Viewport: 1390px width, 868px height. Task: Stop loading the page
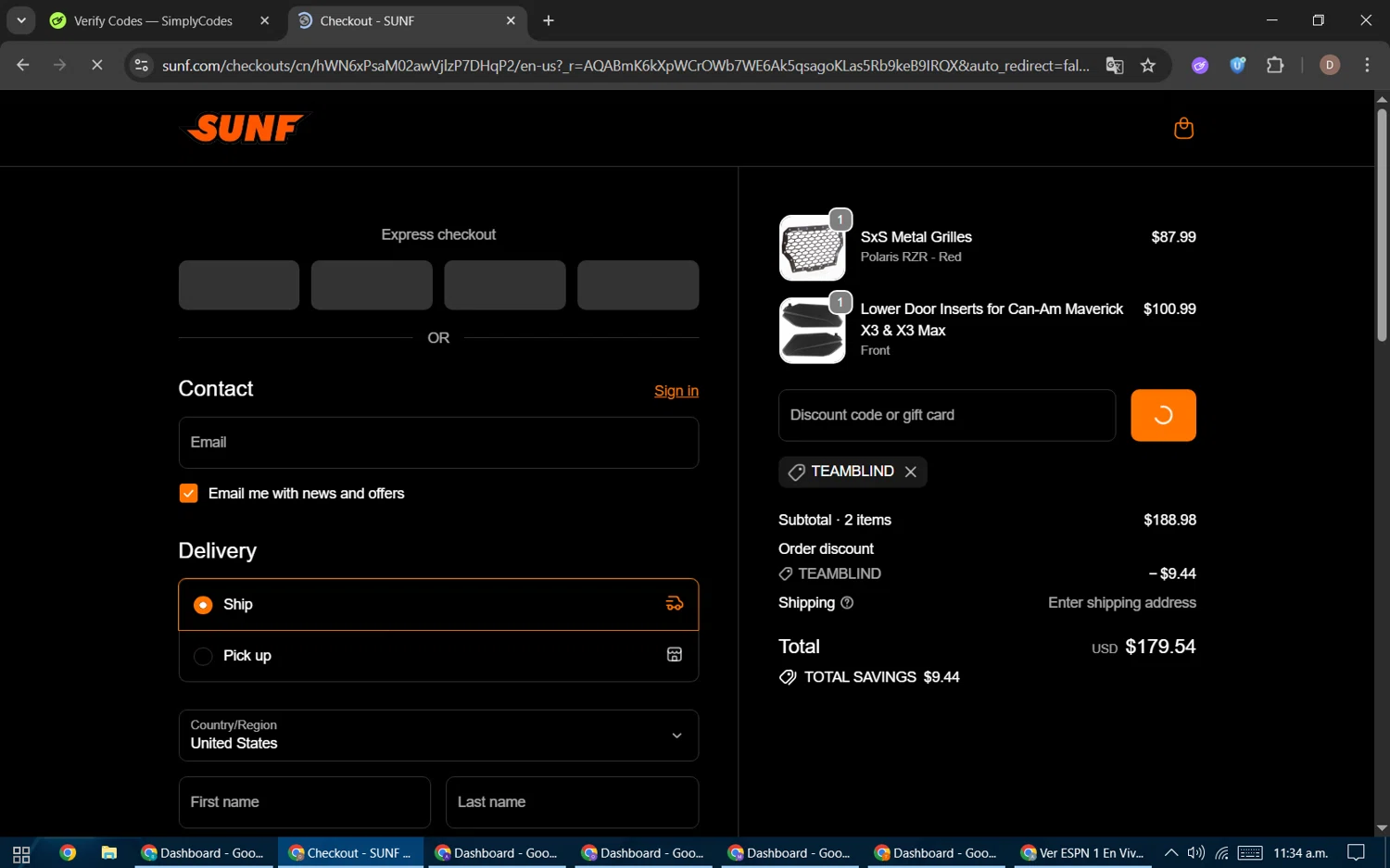pos(96,65)
